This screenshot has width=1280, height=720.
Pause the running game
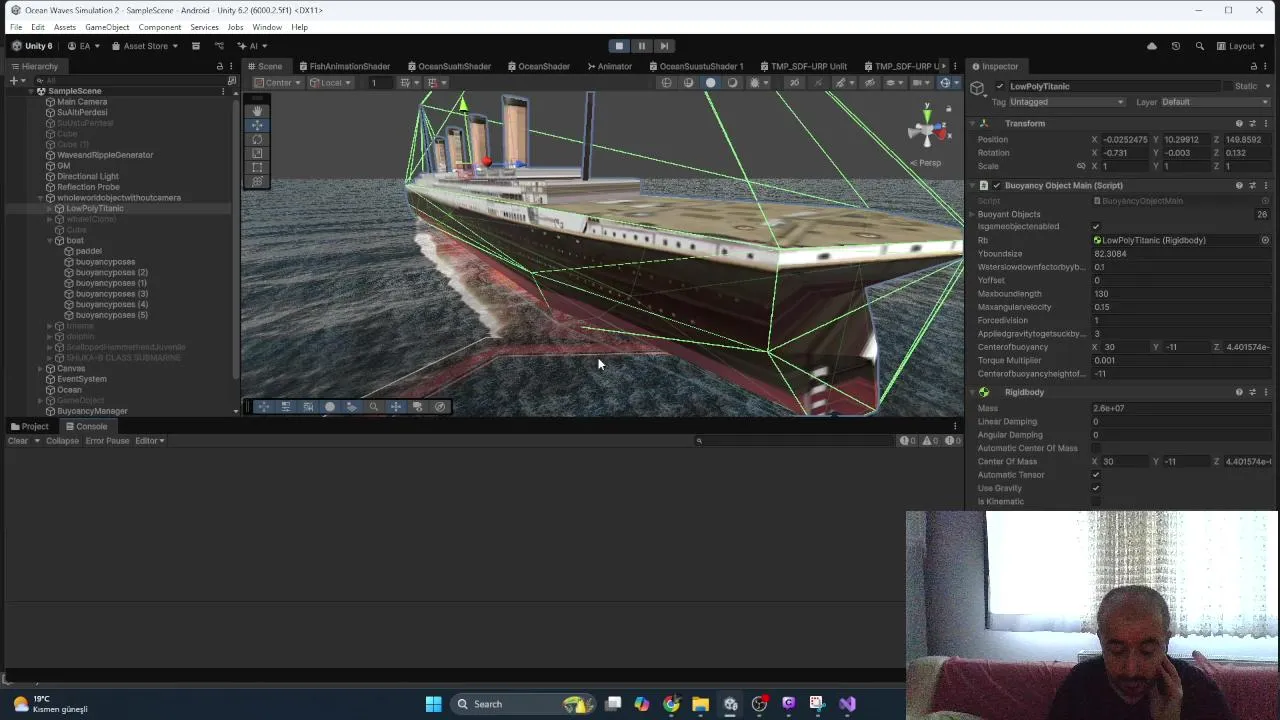click(x=642, y=46)
